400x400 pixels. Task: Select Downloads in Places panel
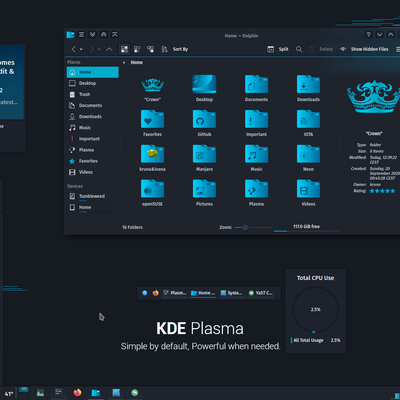tap(92, 117)
